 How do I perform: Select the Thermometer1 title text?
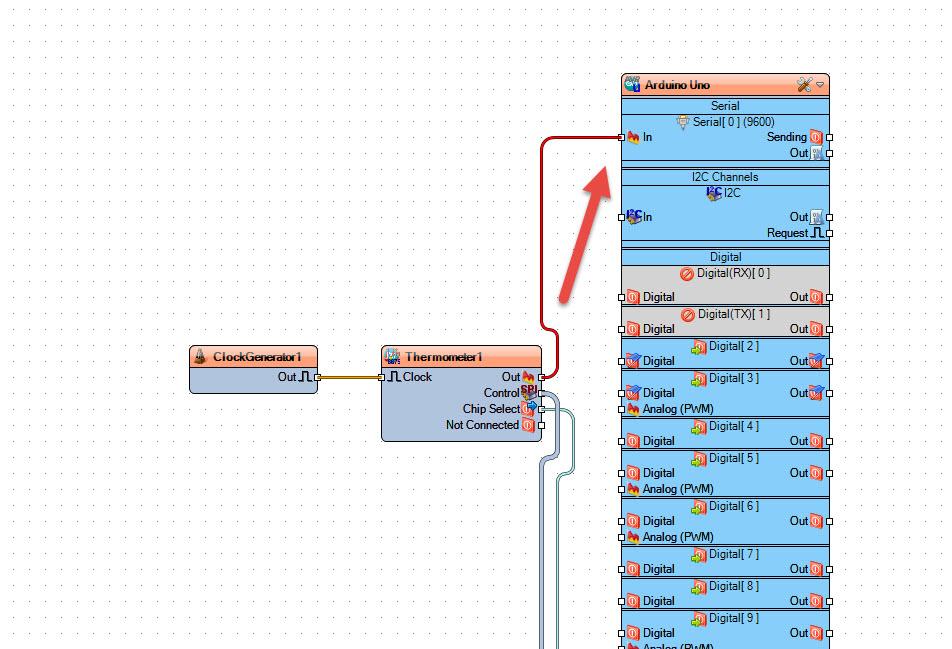(444, 357)
